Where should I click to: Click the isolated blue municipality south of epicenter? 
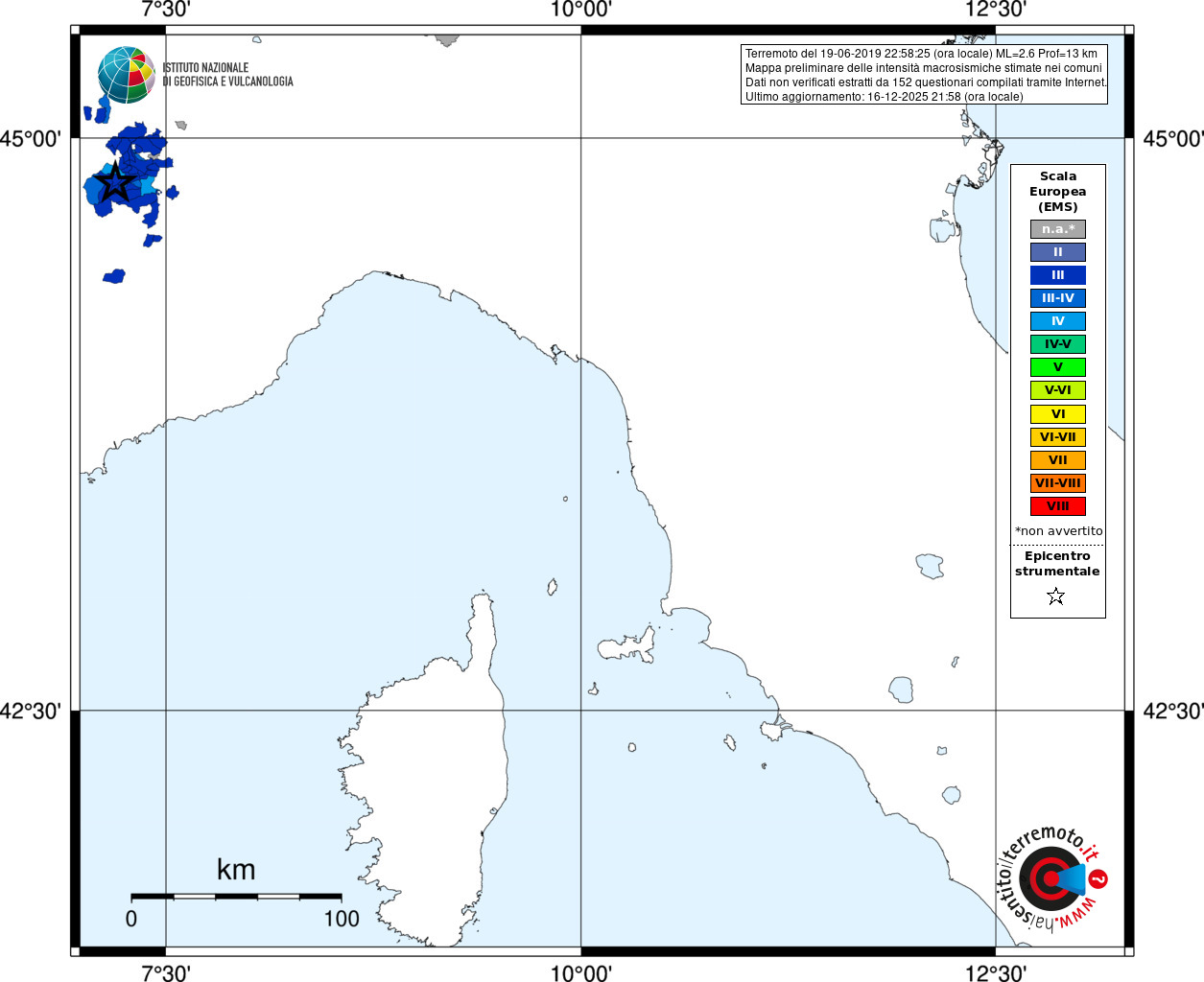[x=114, y=276]
